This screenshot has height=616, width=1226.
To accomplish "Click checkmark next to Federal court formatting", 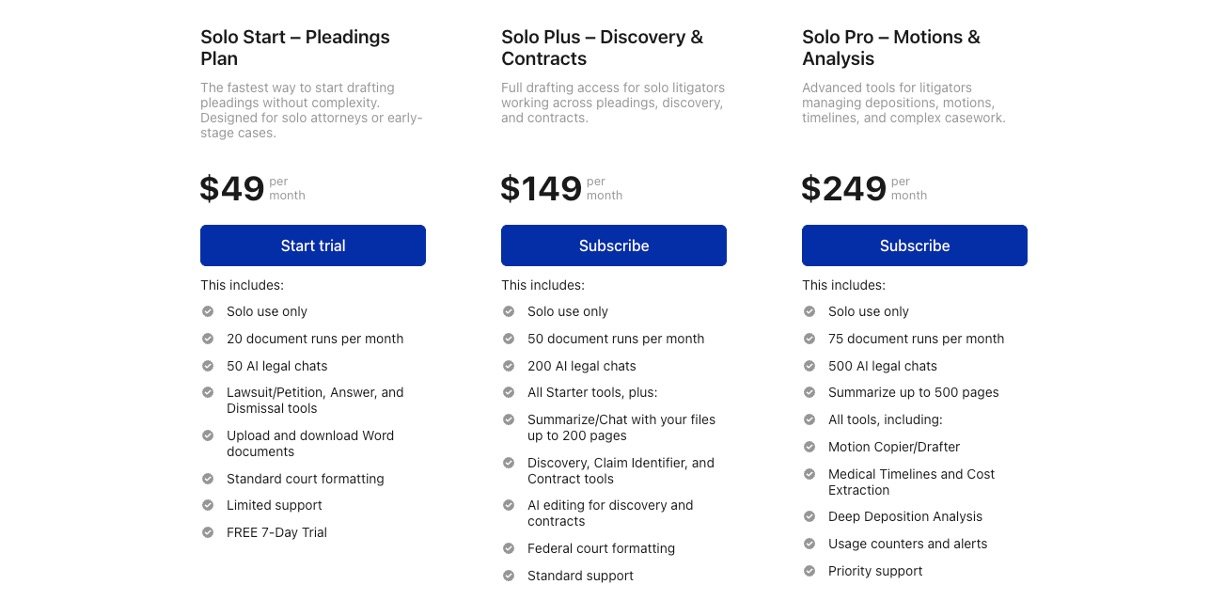I will click(508, 548).
